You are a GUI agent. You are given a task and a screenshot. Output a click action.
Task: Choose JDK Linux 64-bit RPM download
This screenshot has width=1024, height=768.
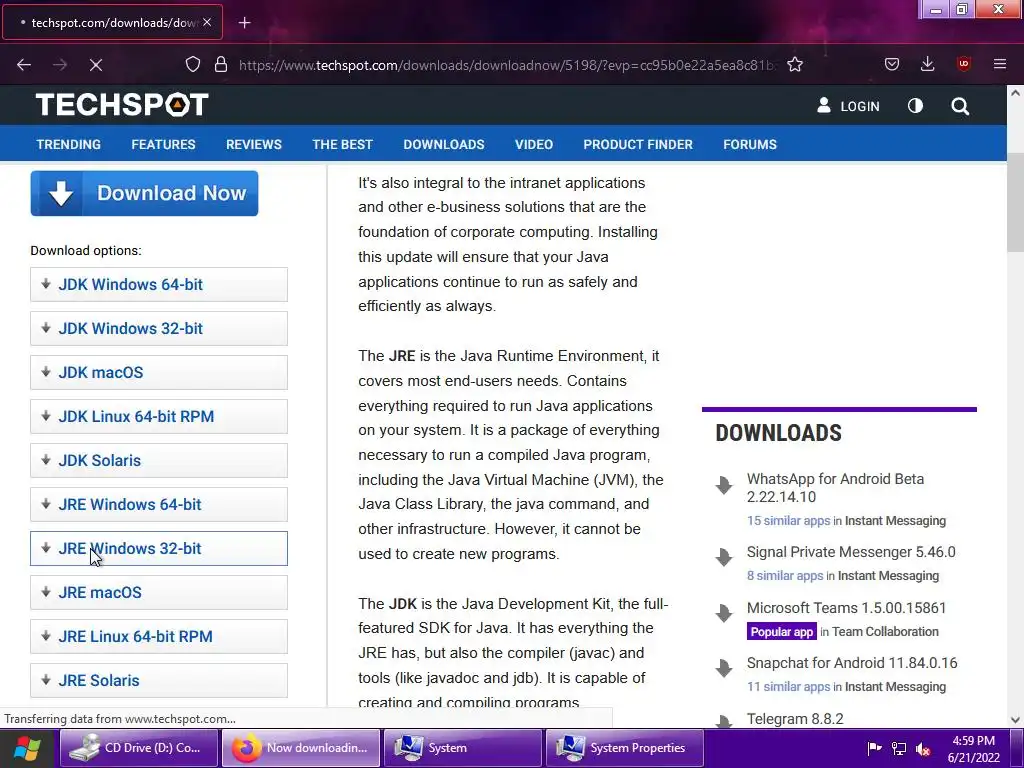[x=159, y=417]
